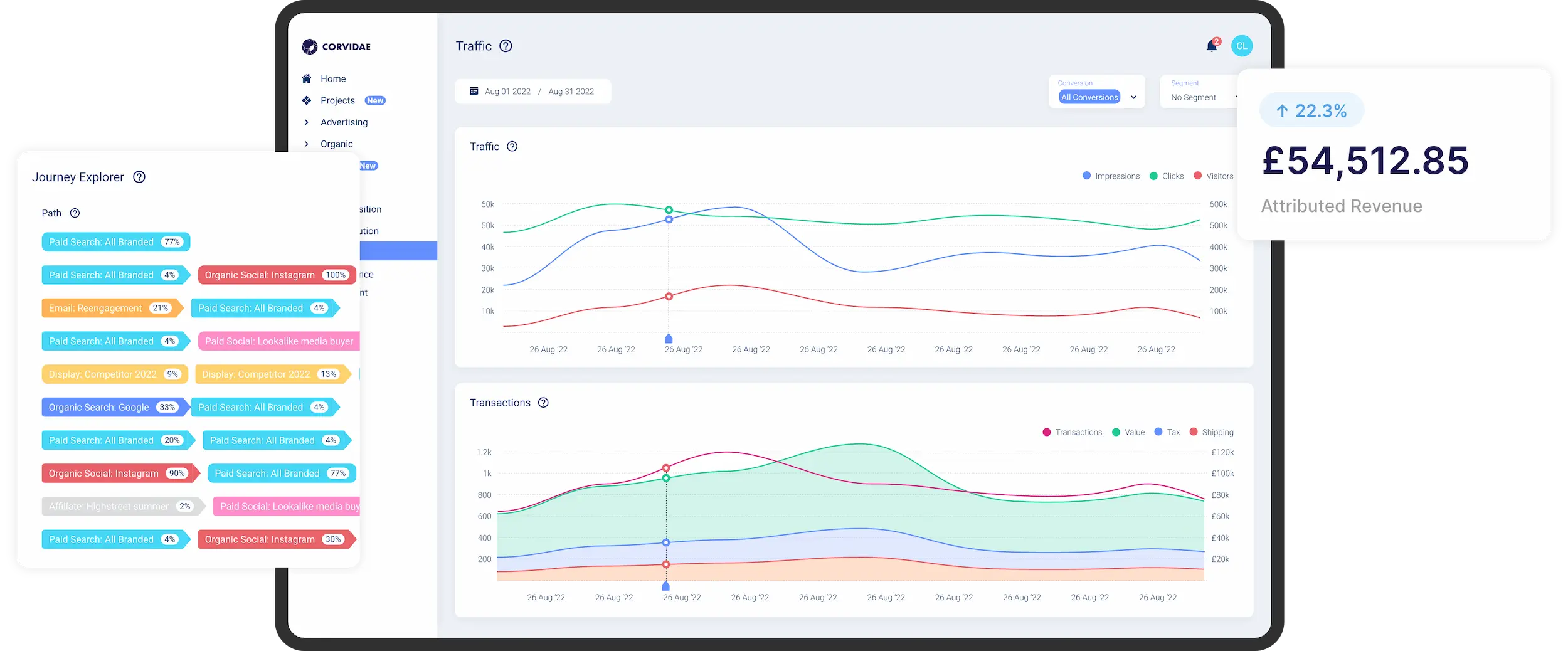The height and width of the screenshot is (651, 1568).
Task: Select Organic Social: Instagram 30% step
Action: pos(277,539)
